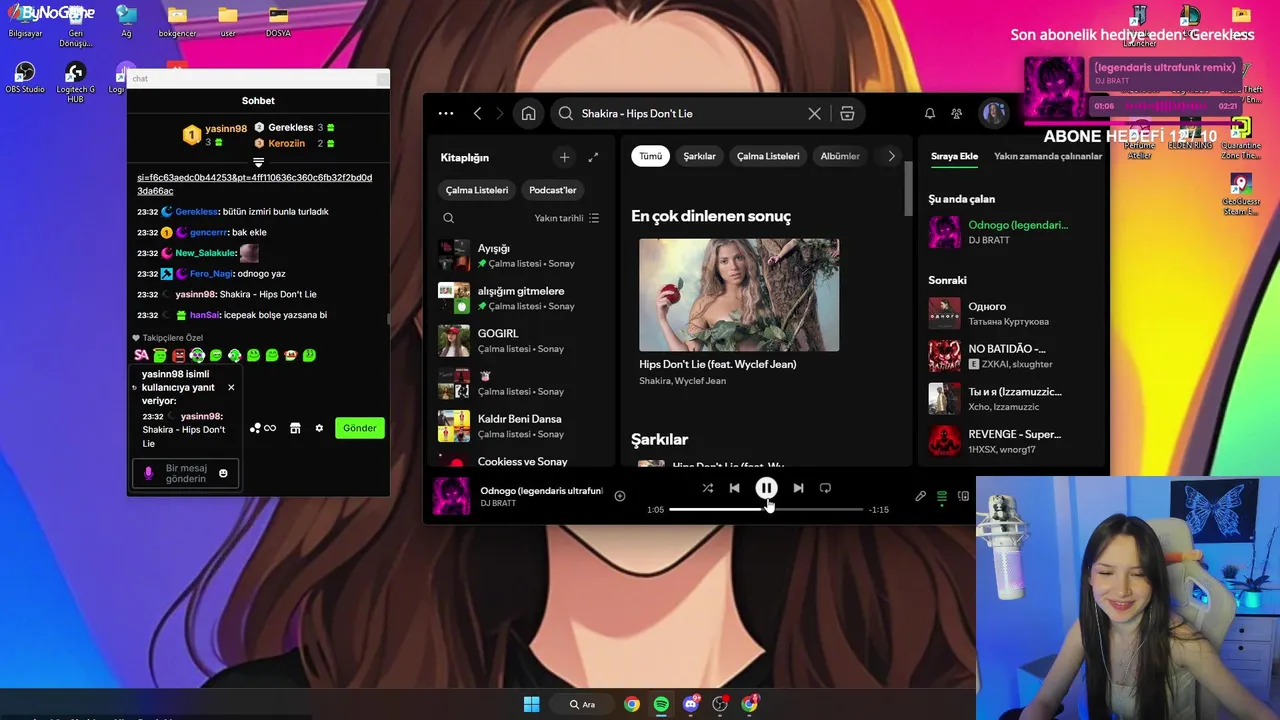Seek within the song progress bar
The image size is (1280, 720).
pos(766,509)
